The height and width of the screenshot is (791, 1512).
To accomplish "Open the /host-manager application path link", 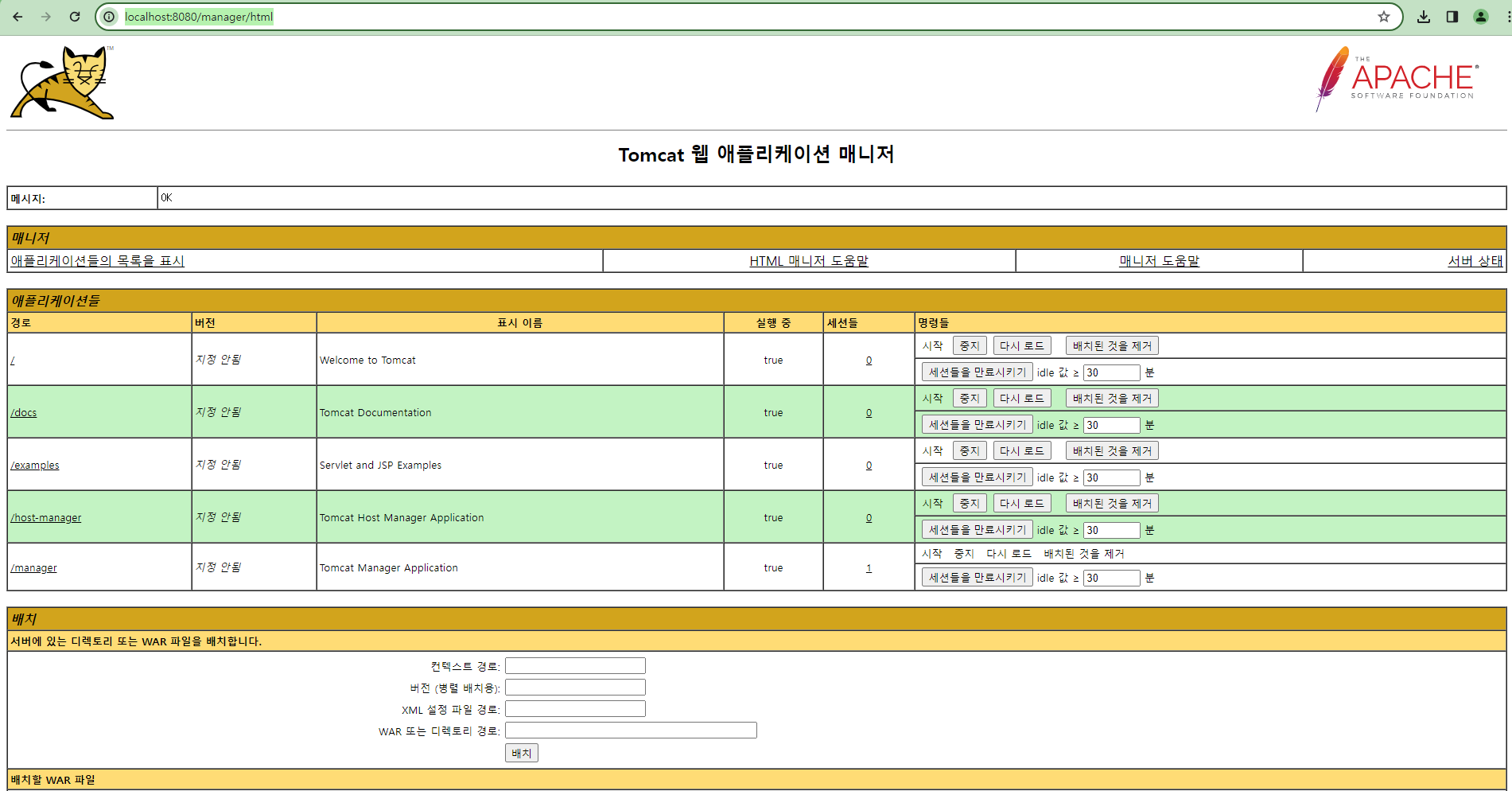I will click(x=46, y=518).
